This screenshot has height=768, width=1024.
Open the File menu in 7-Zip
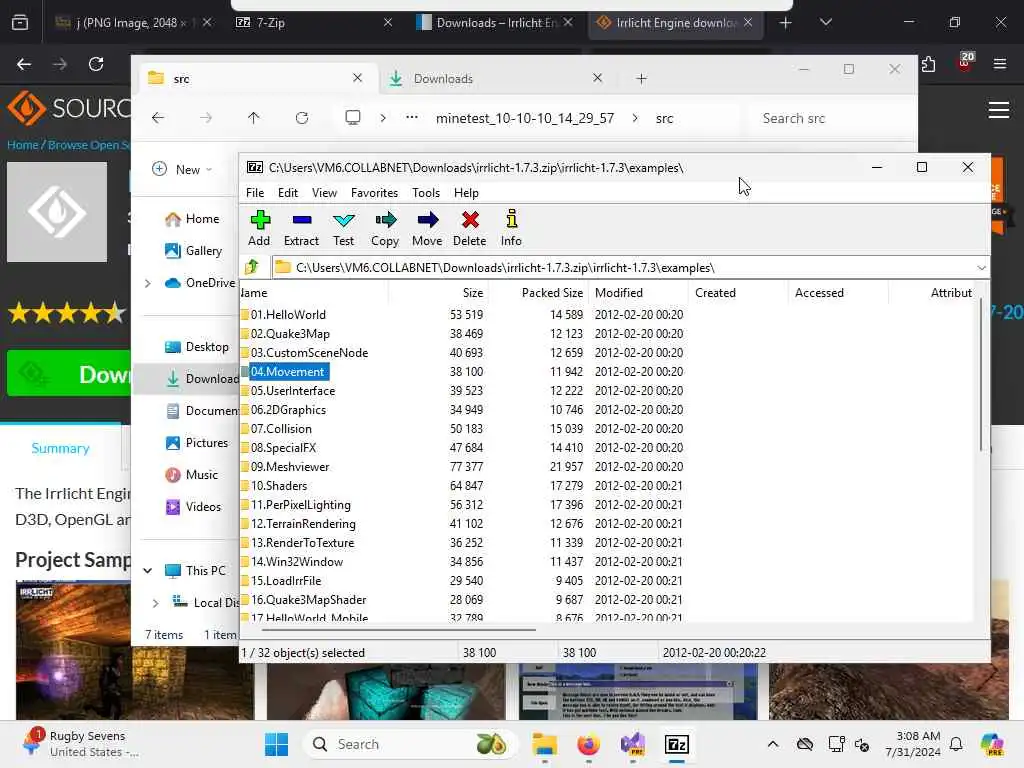pos(255,193)
